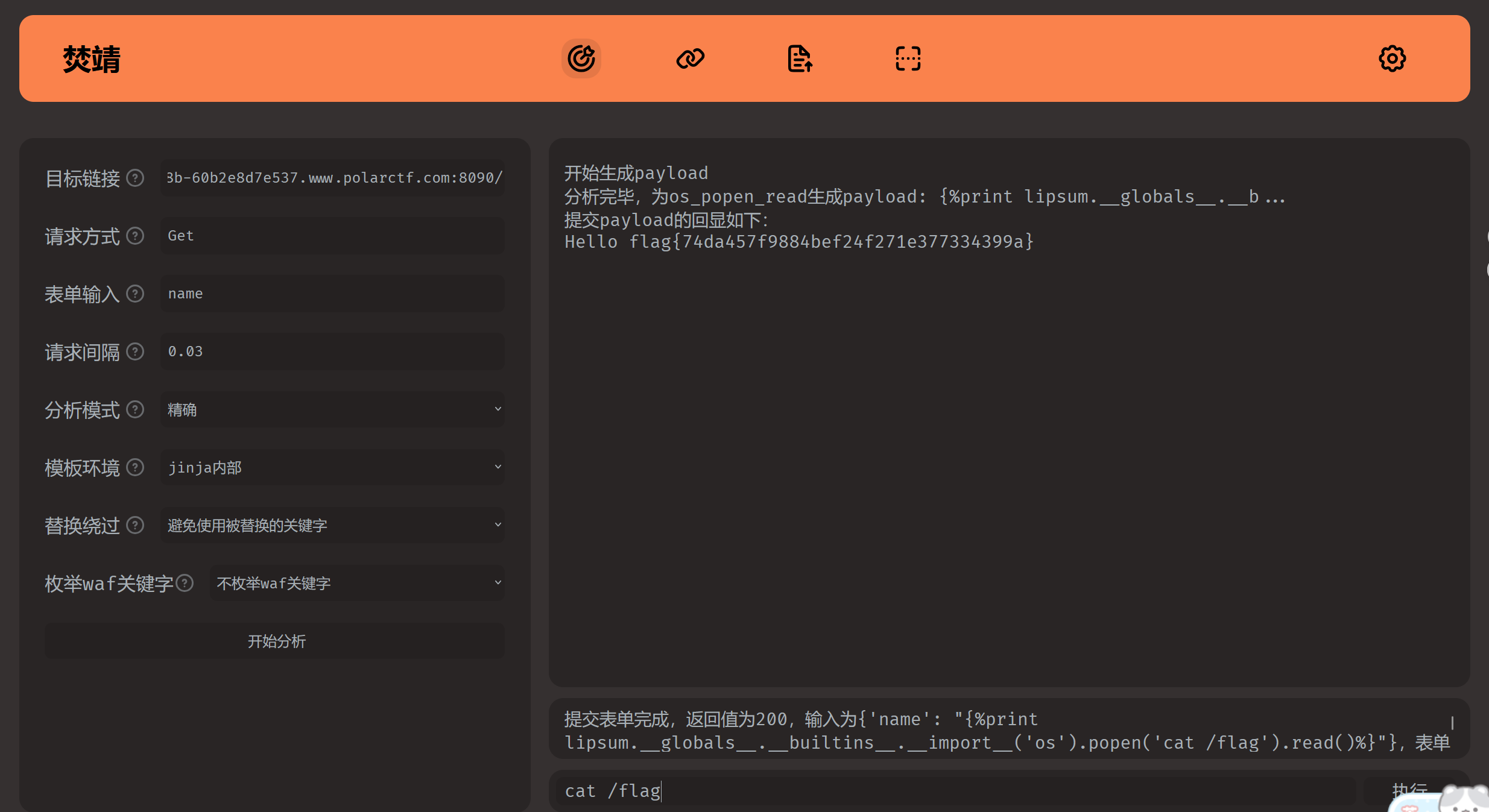The height and width of the screenshot is (812, 1489).
Task: Open the link crawl icon tab
Action: 690,58
